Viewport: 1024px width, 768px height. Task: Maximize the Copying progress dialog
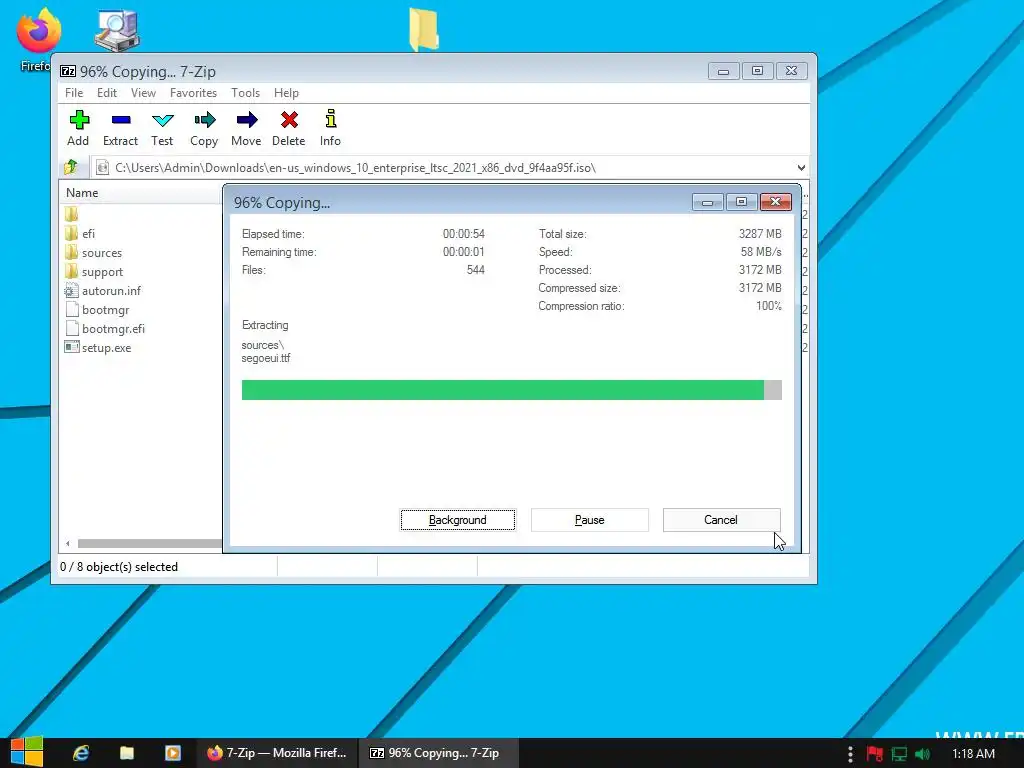[x=741, y=202]
